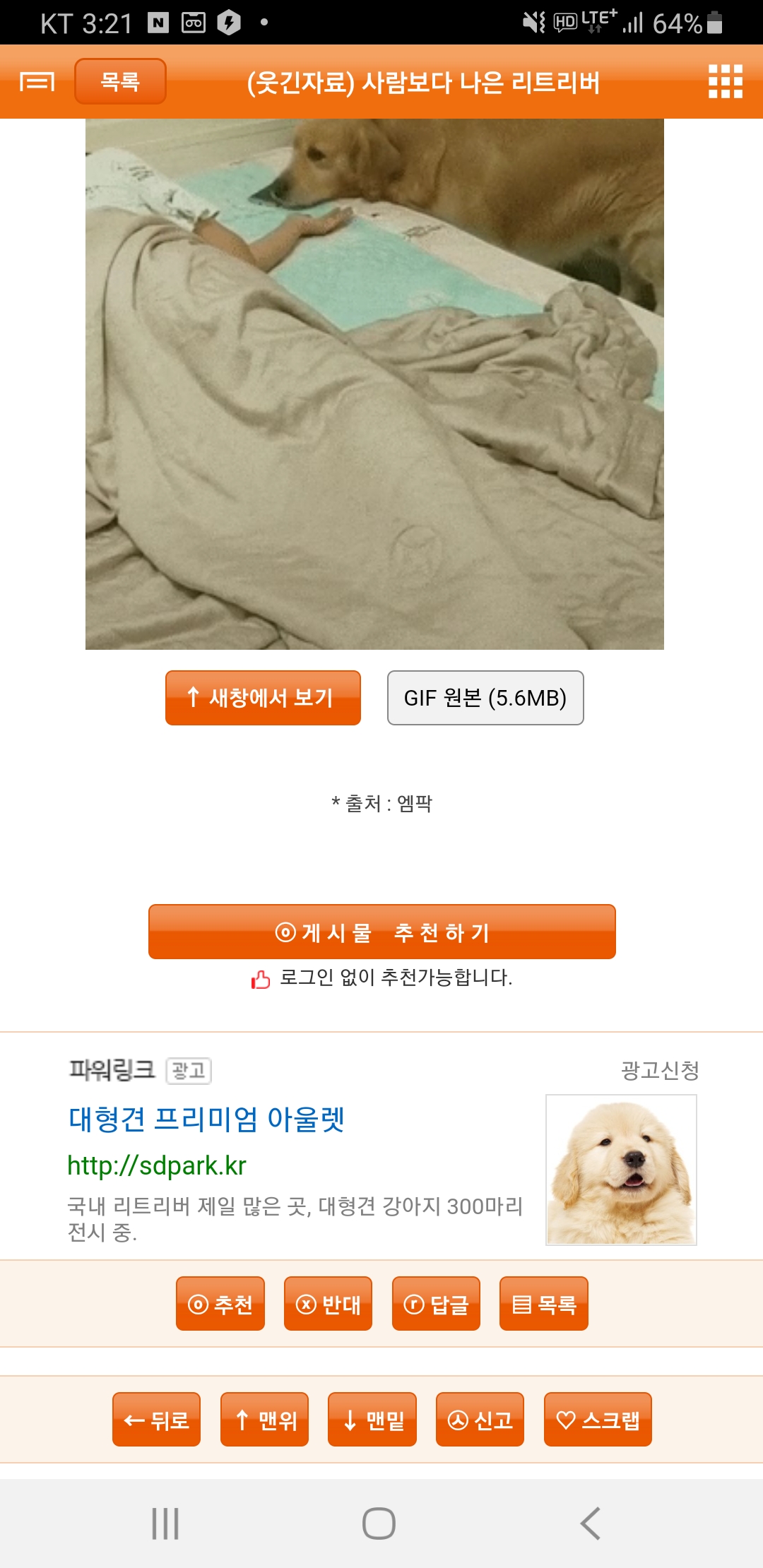Open the grid apps menu icon

[726, 82]
